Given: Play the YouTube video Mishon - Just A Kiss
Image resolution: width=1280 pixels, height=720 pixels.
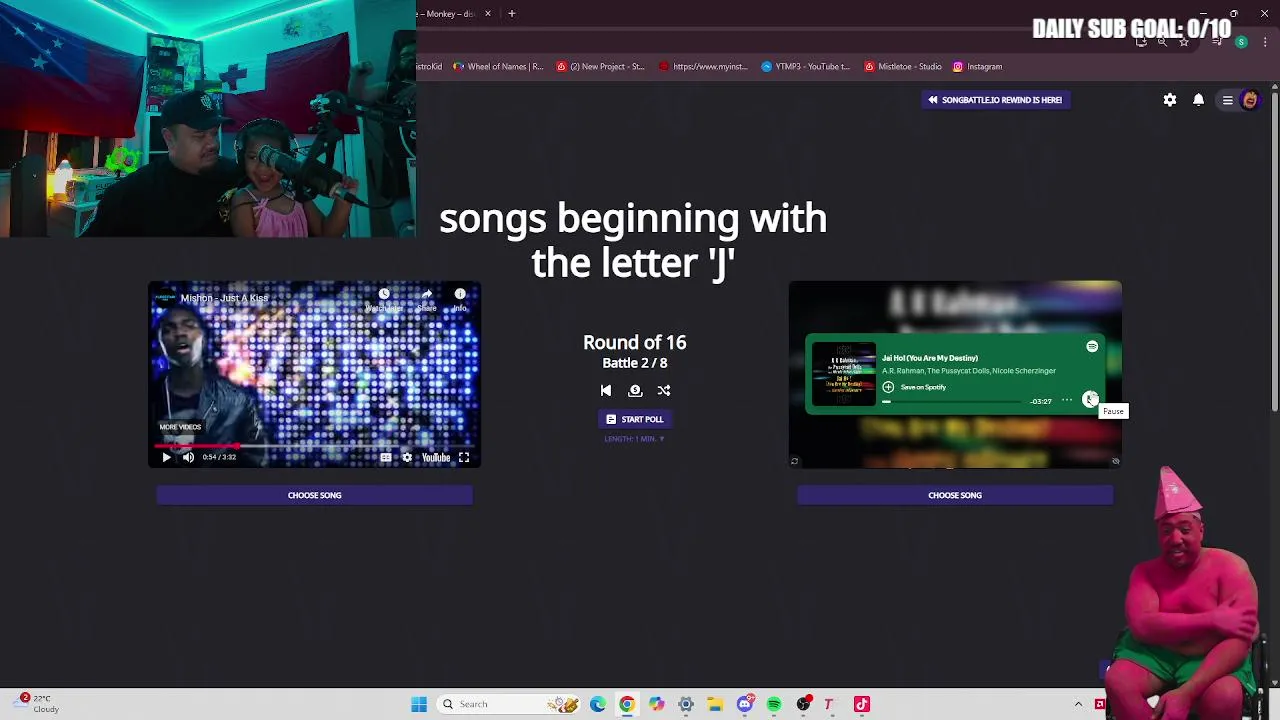Looking at the screenshot, I should [x=166, y=457].
